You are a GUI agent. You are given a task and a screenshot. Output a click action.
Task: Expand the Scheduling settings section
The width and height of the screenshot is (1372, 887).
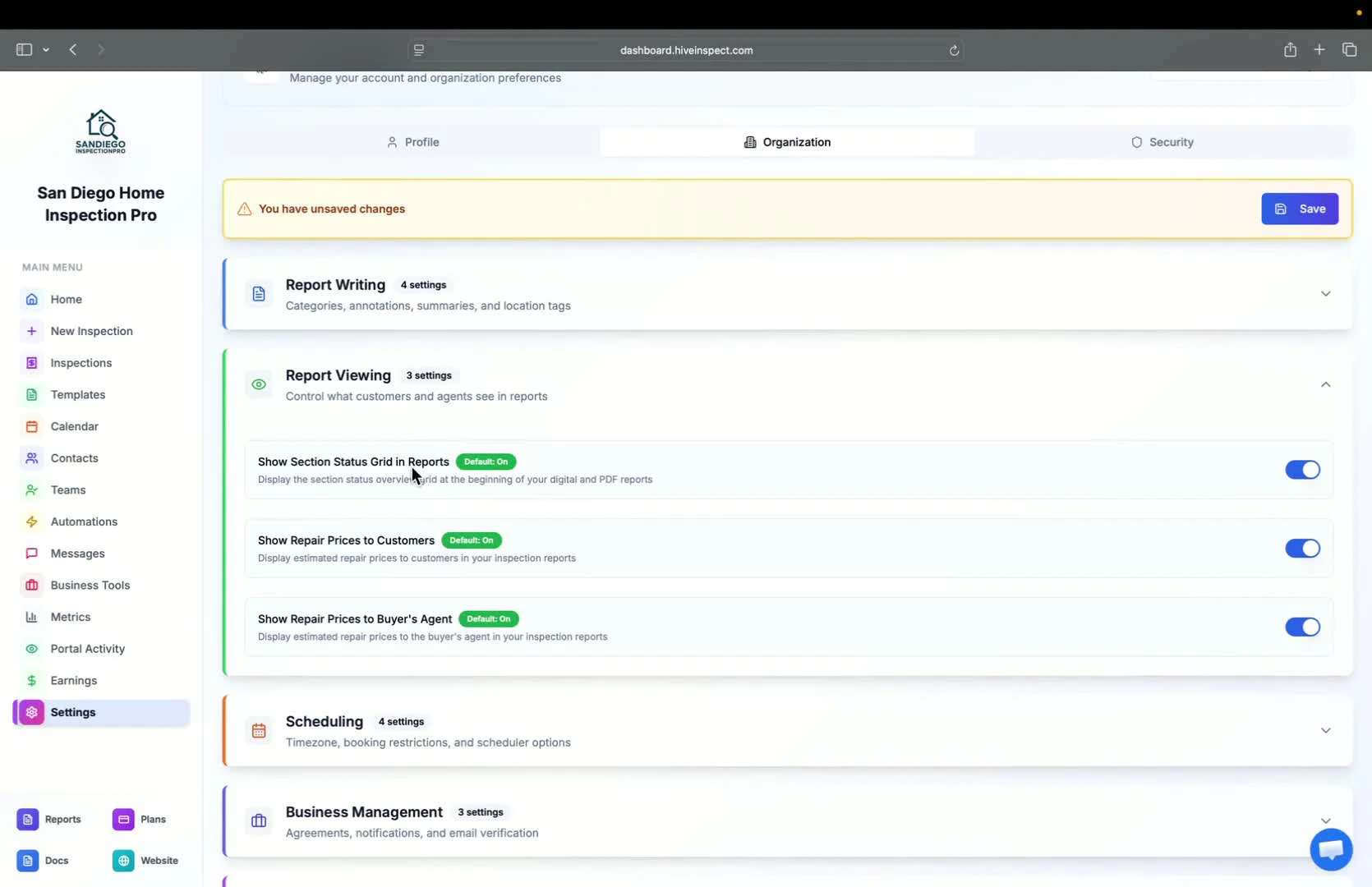(x=1325, y=730)
